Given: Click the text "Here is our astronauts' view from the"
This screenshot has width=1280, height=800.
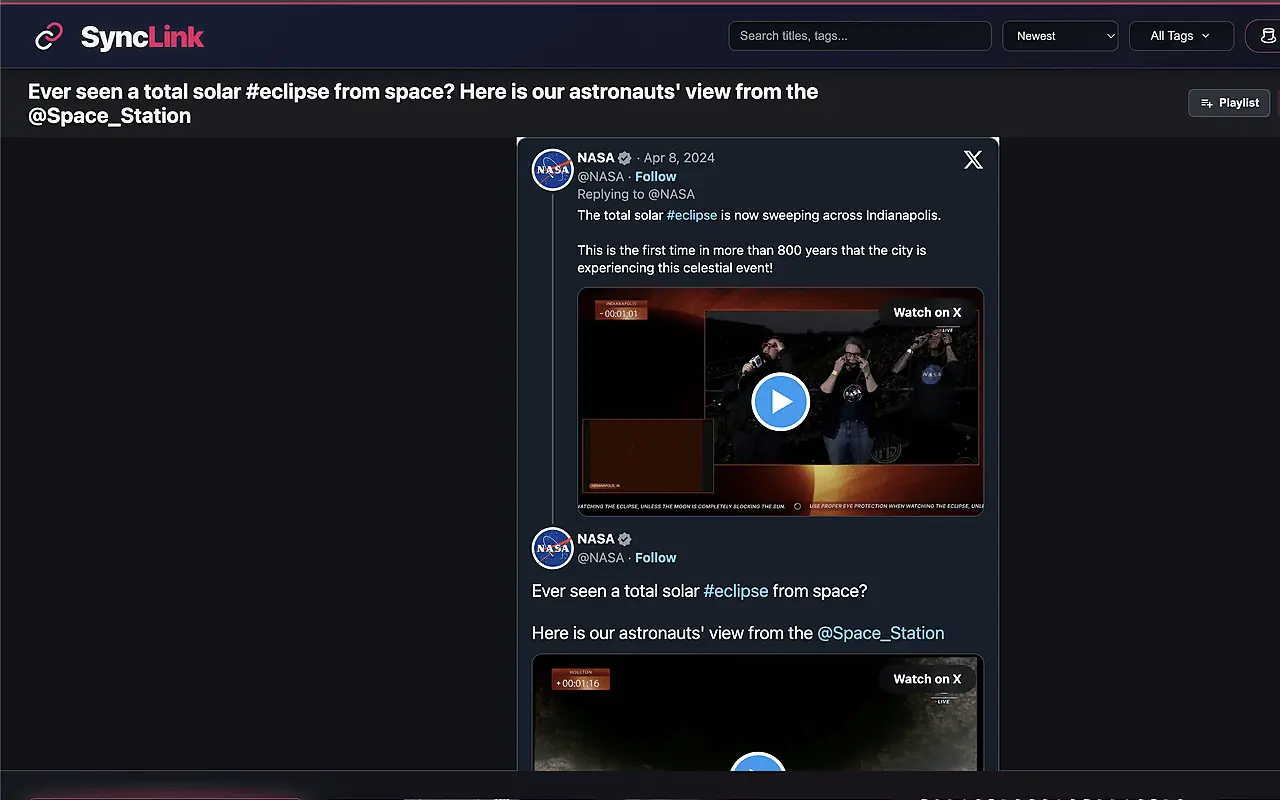Looking at the screenshot, I should coord(673,633).
